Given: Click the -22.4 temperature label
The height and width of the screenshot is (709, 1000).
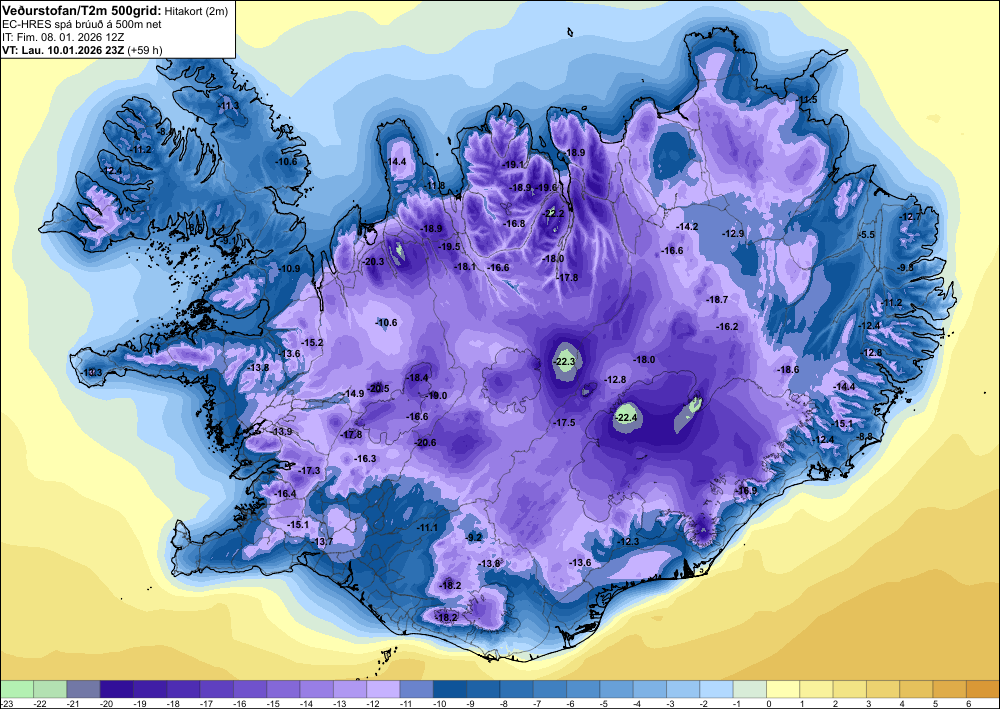Looking at the screenshot, I should tap(626, 418).
